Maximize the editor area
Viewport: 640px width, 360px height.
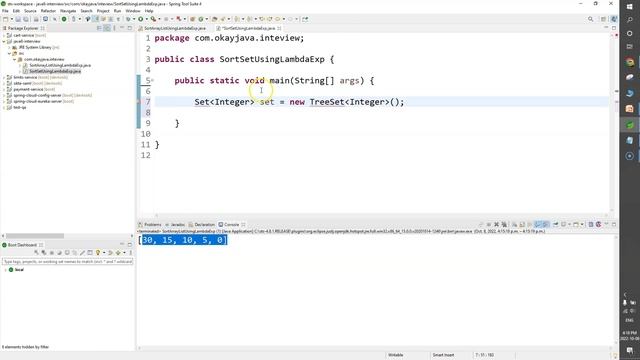coord(614,28)
